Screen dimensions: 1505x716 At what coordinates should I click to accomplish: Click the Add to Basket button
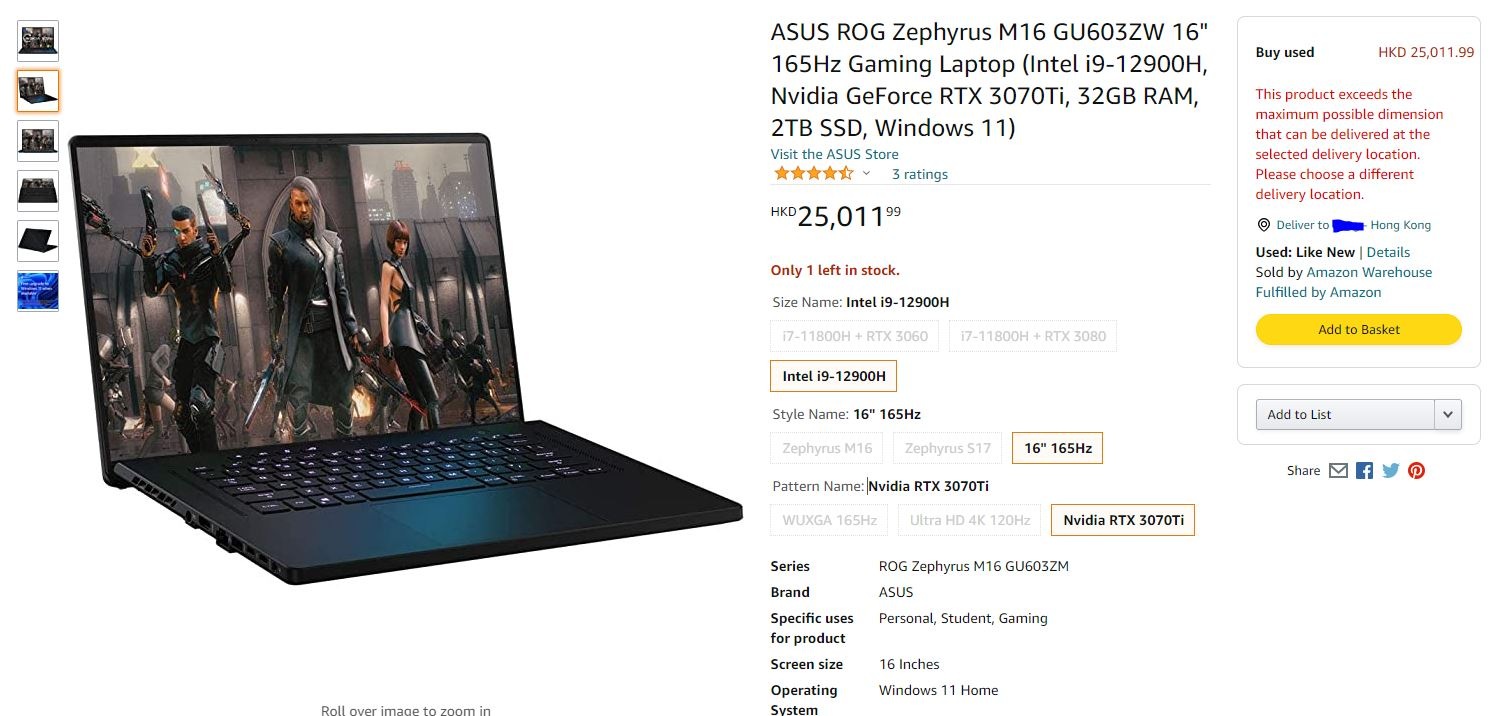pyautogui.click(x=1358, y=329)
